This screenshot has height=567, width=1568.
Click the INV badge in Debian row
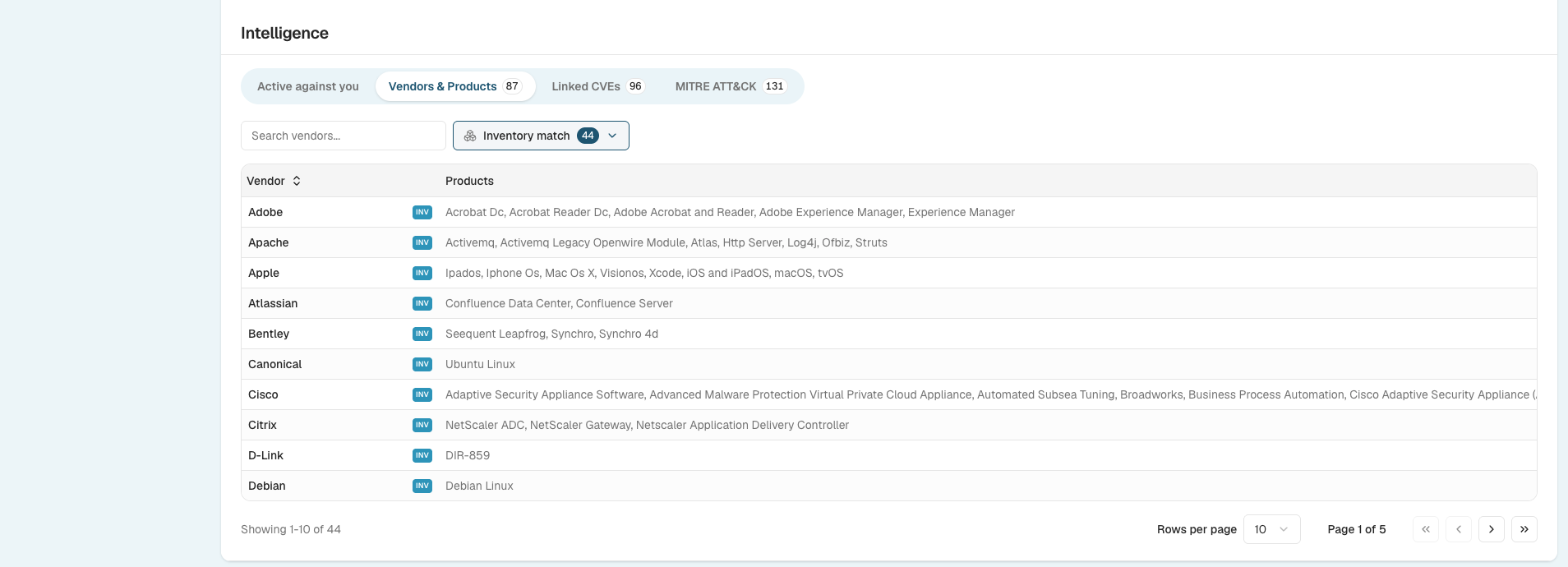[422, 486]
